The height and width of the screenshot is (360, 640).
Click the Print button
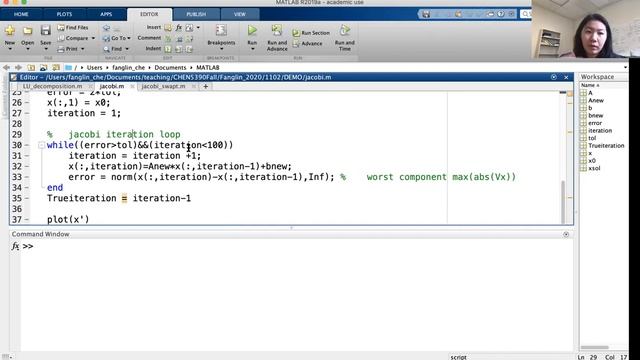pos(68,49)
